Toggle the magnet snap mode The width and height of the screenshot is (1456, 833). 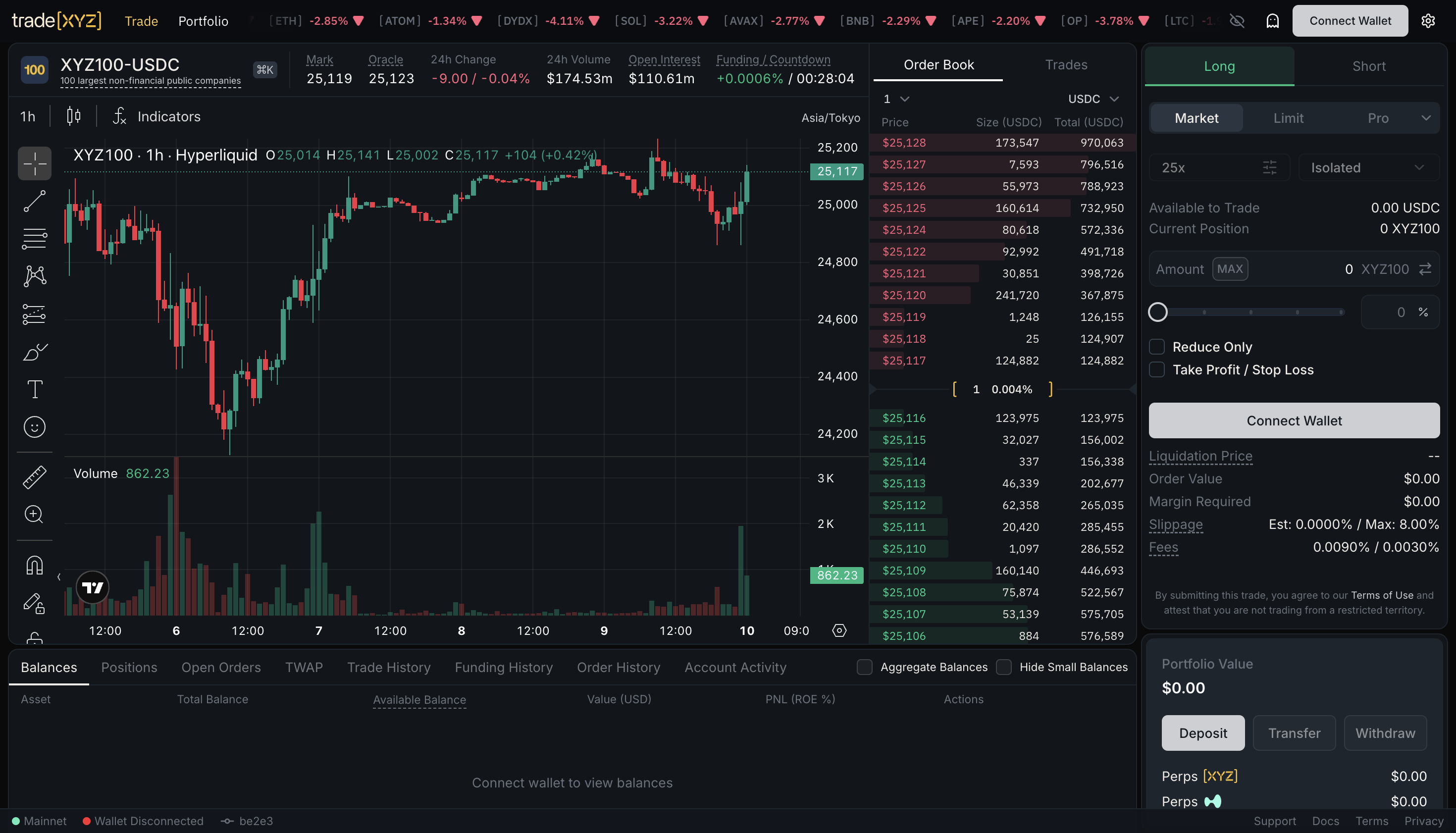[34, 565]
